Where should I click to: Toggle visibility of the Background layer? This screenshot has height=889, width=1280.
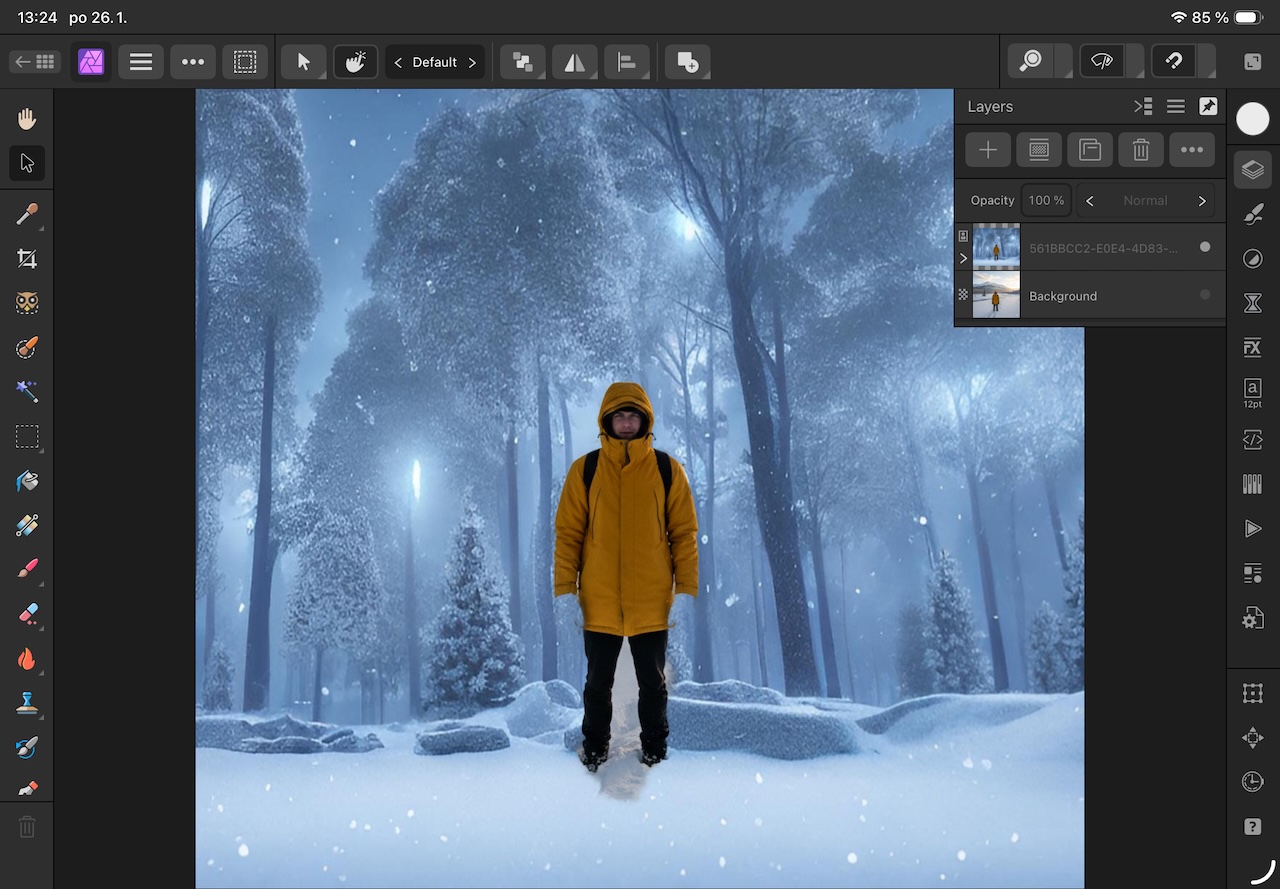click(1205, 295)
